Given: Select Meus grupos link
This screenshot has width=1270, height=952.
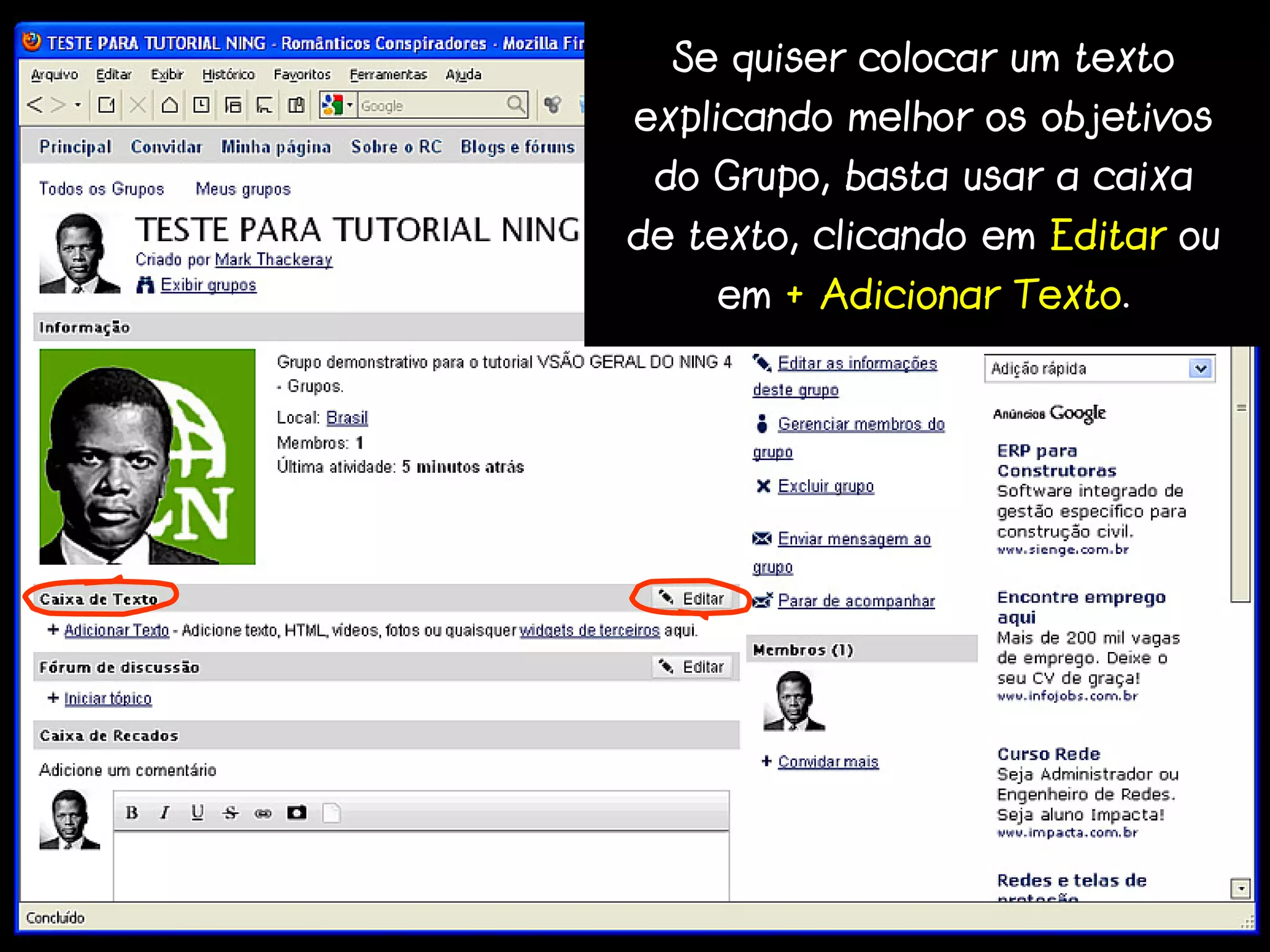Looking at the screenshot, I should pyautogui.click(x=243, y=188).
